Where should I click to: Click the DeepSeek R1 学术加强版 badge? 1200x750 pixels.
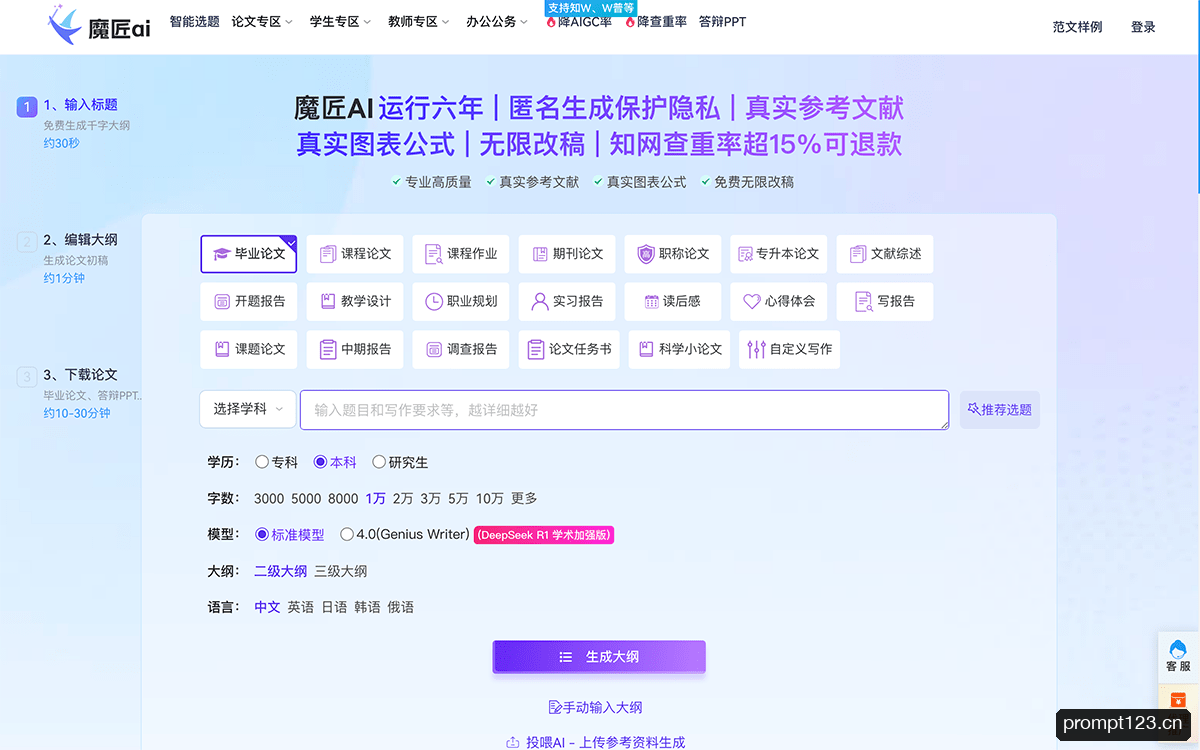[543, 535]
